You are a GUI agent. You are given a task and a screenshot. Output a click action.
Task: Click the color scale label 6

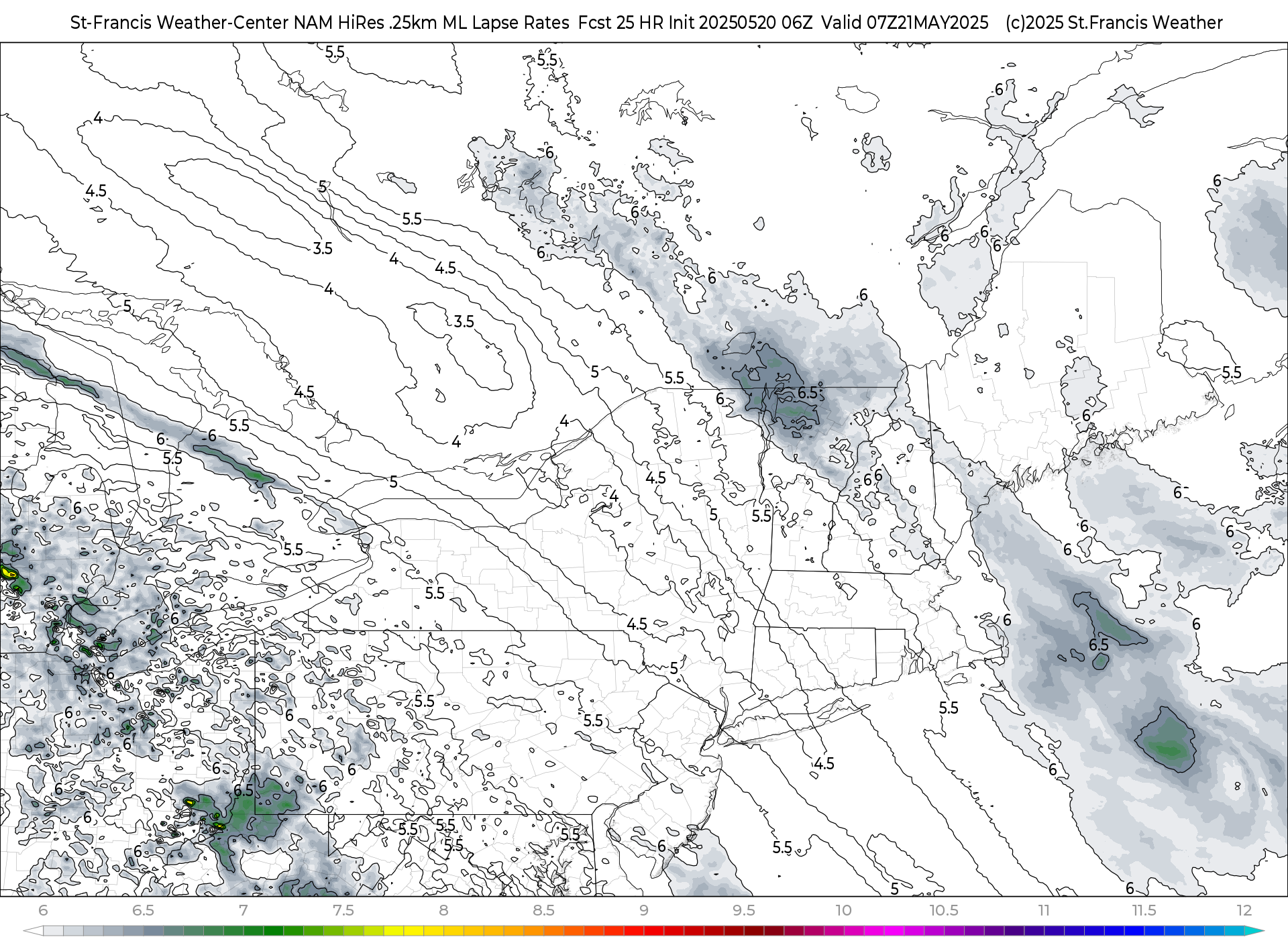[43, 911]
